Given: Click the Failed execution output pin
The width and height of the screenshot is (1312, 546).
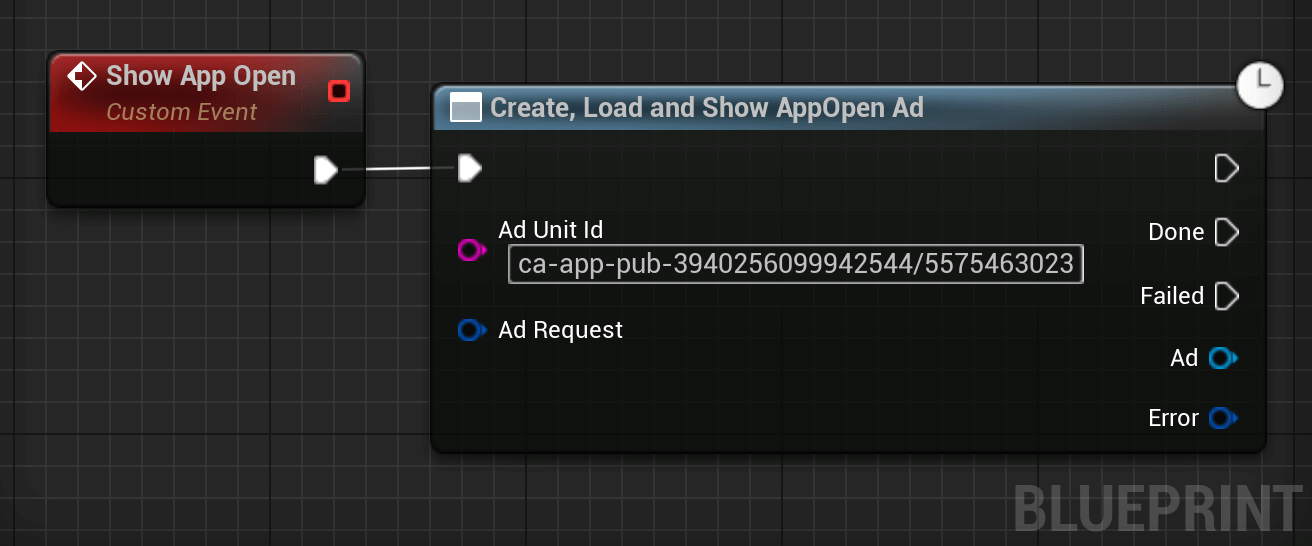Looking at the screenshot, I should pos(1227,296).
